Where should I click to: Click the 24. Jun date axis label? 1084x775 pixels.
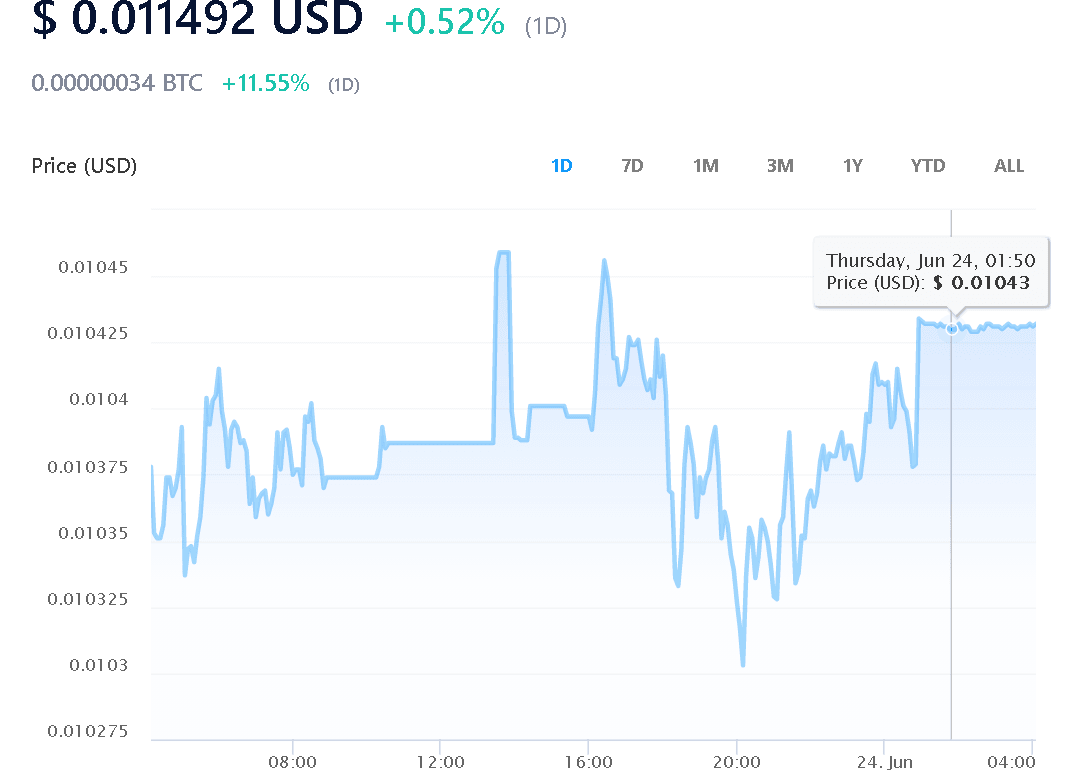[x=885, y=762]
